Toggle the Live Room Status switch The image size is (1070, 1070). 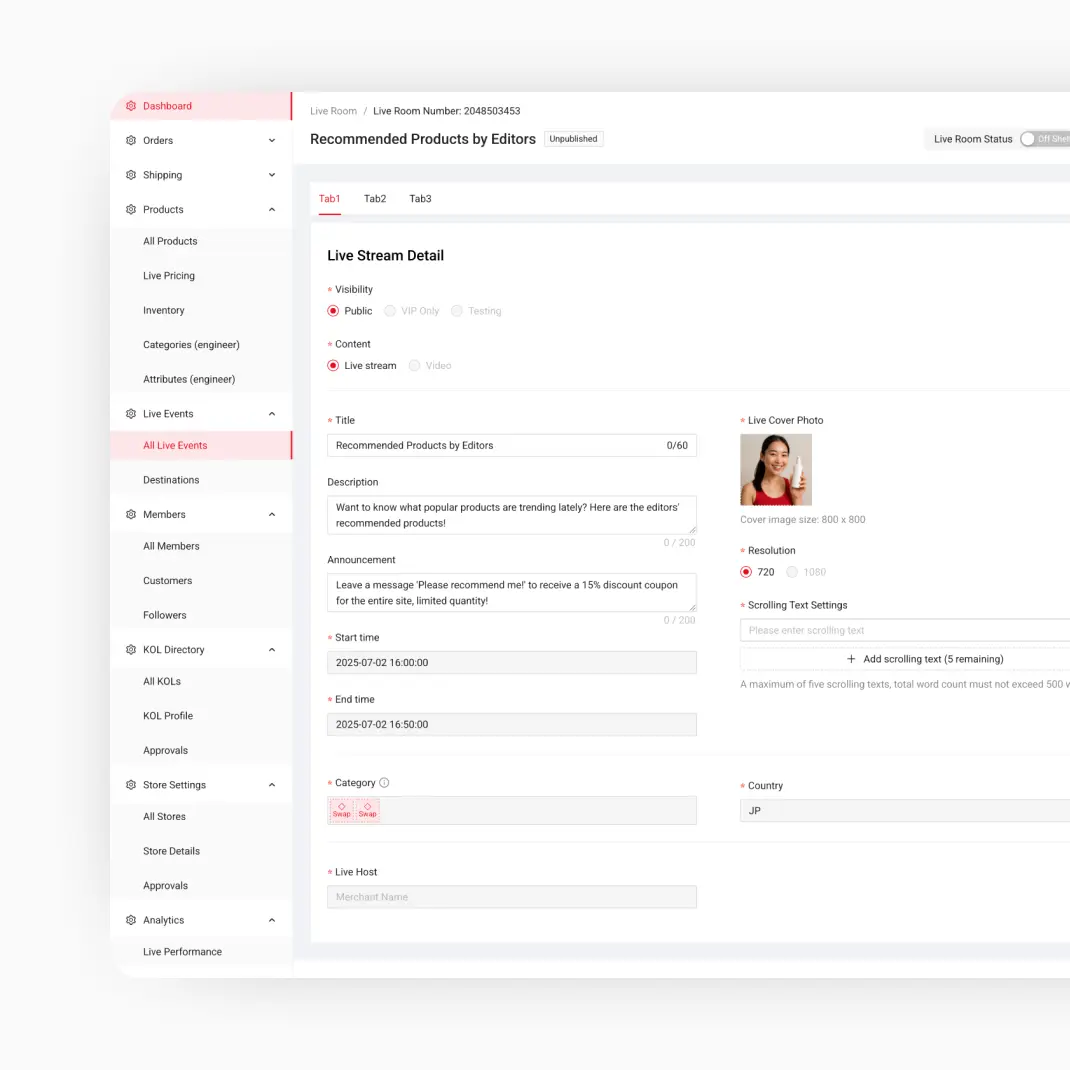click(x=1030, y=139)
